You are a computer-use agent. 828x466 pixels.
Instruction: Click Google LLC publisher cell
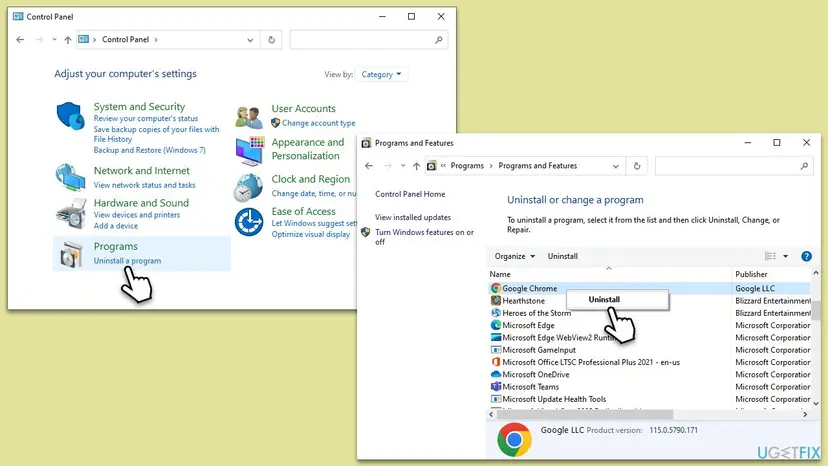click(755, 288)
